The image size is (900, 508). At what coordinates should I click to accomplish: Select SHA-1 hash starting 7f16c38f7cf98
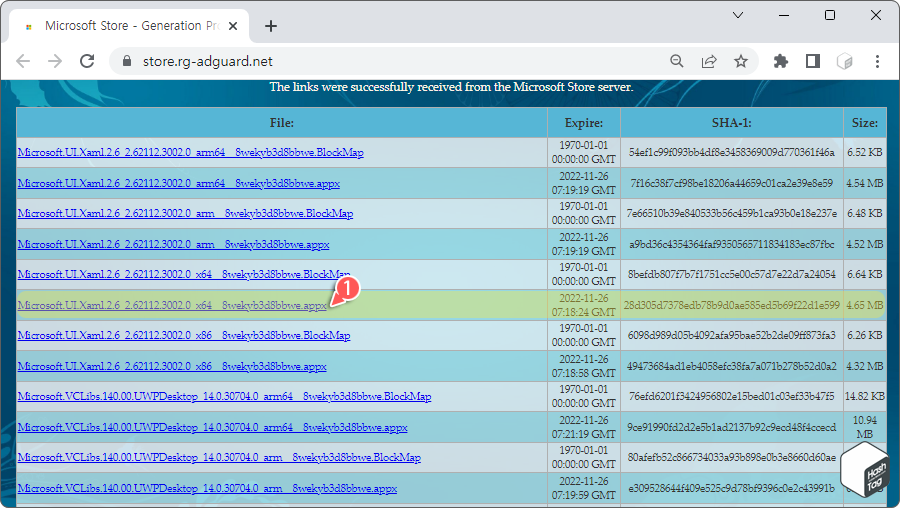pos(732,184)
